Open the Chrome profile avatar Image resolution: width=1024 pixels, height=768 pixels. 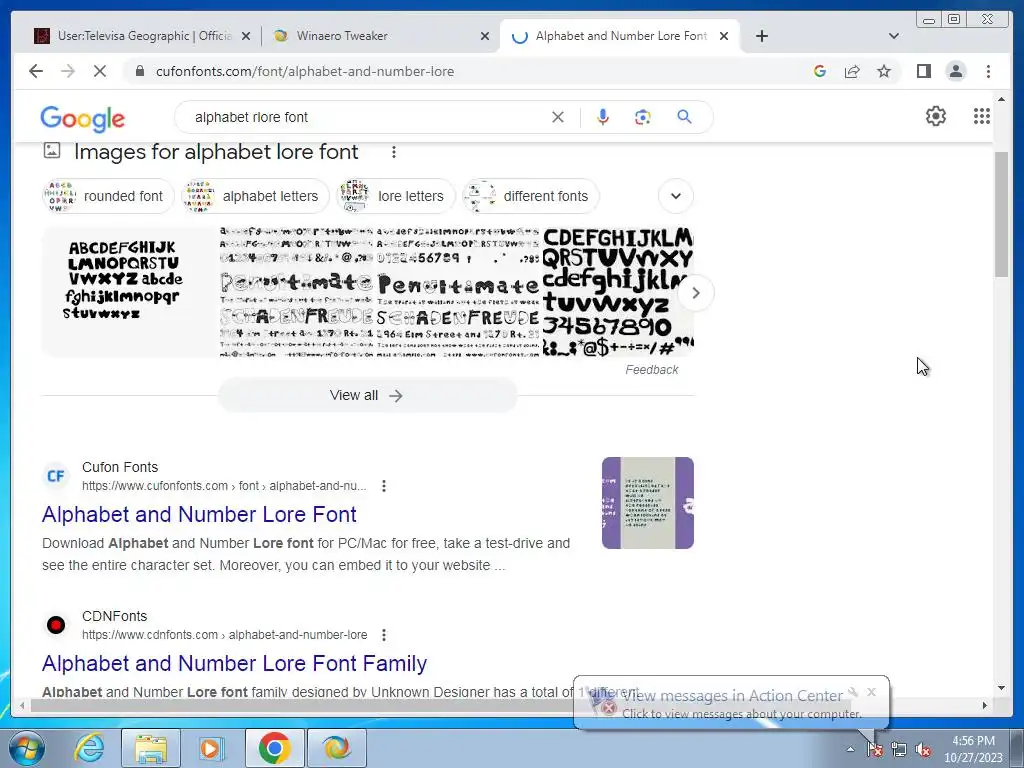tap(955, 71)
